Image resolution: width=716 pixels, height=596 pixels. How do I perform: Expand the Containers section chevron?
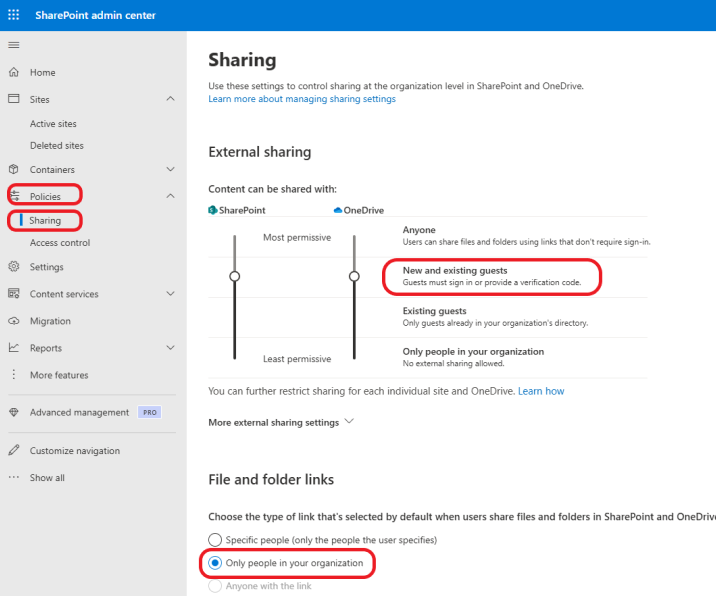(170, 169)
